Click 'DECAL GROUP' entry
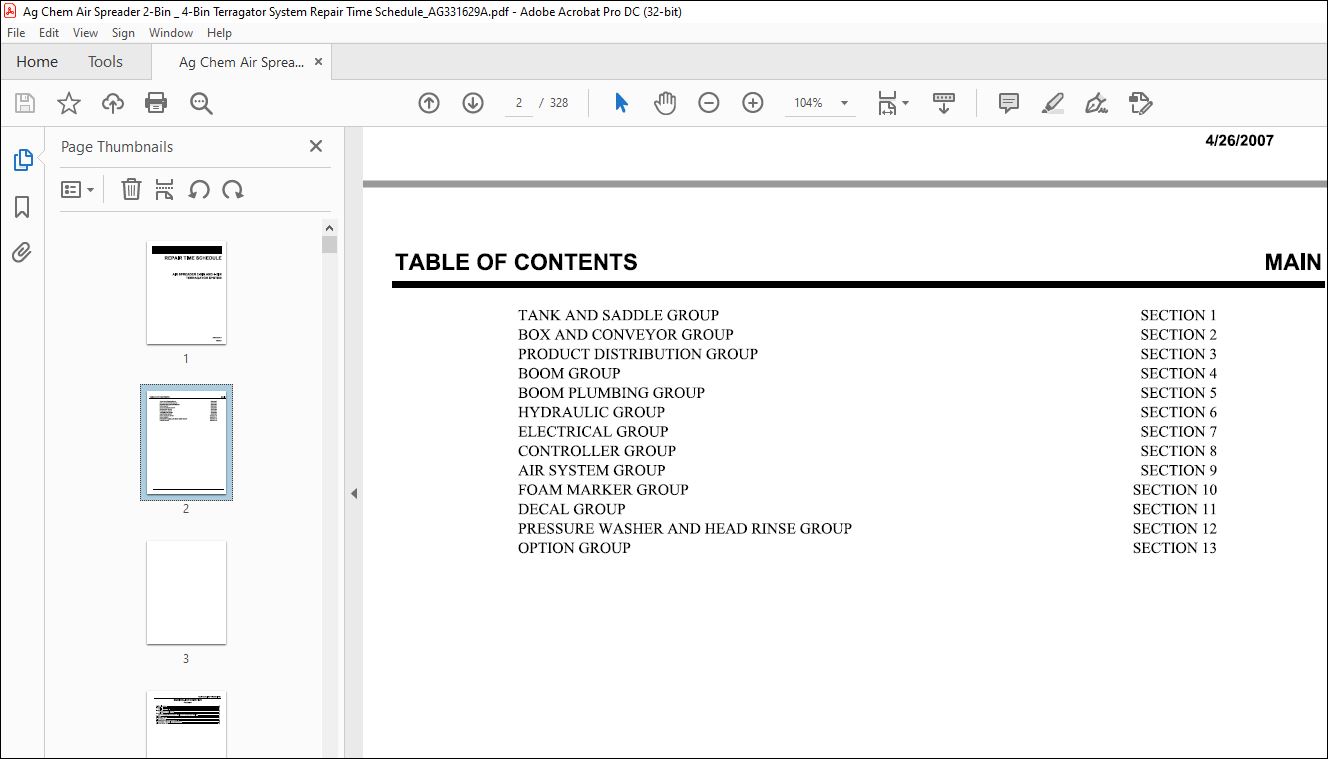 point(572,509)
